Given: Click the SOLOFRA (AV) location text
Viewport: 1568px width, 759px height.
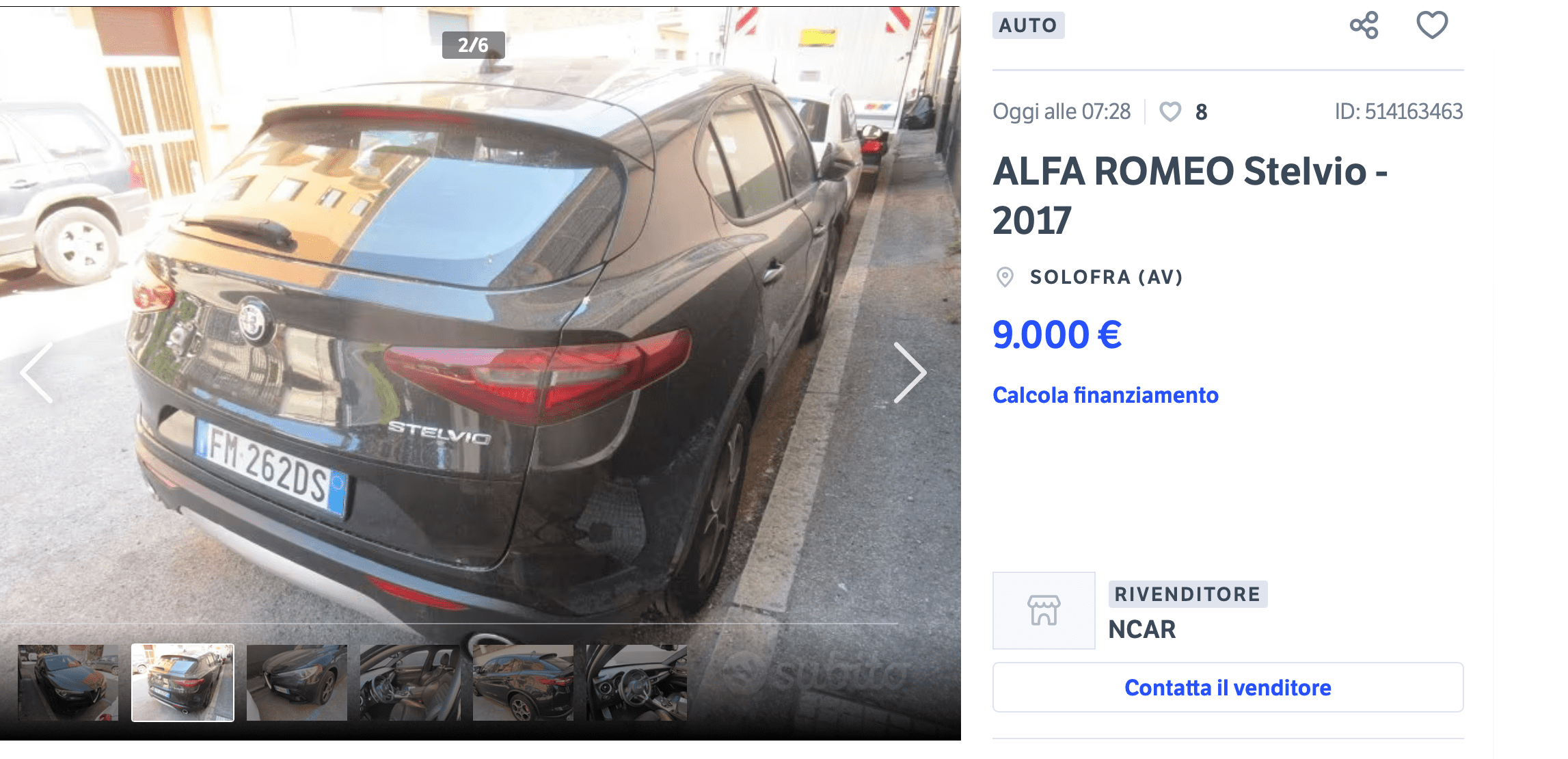Looking at the screenshot, I should (x=1106, y=277).
